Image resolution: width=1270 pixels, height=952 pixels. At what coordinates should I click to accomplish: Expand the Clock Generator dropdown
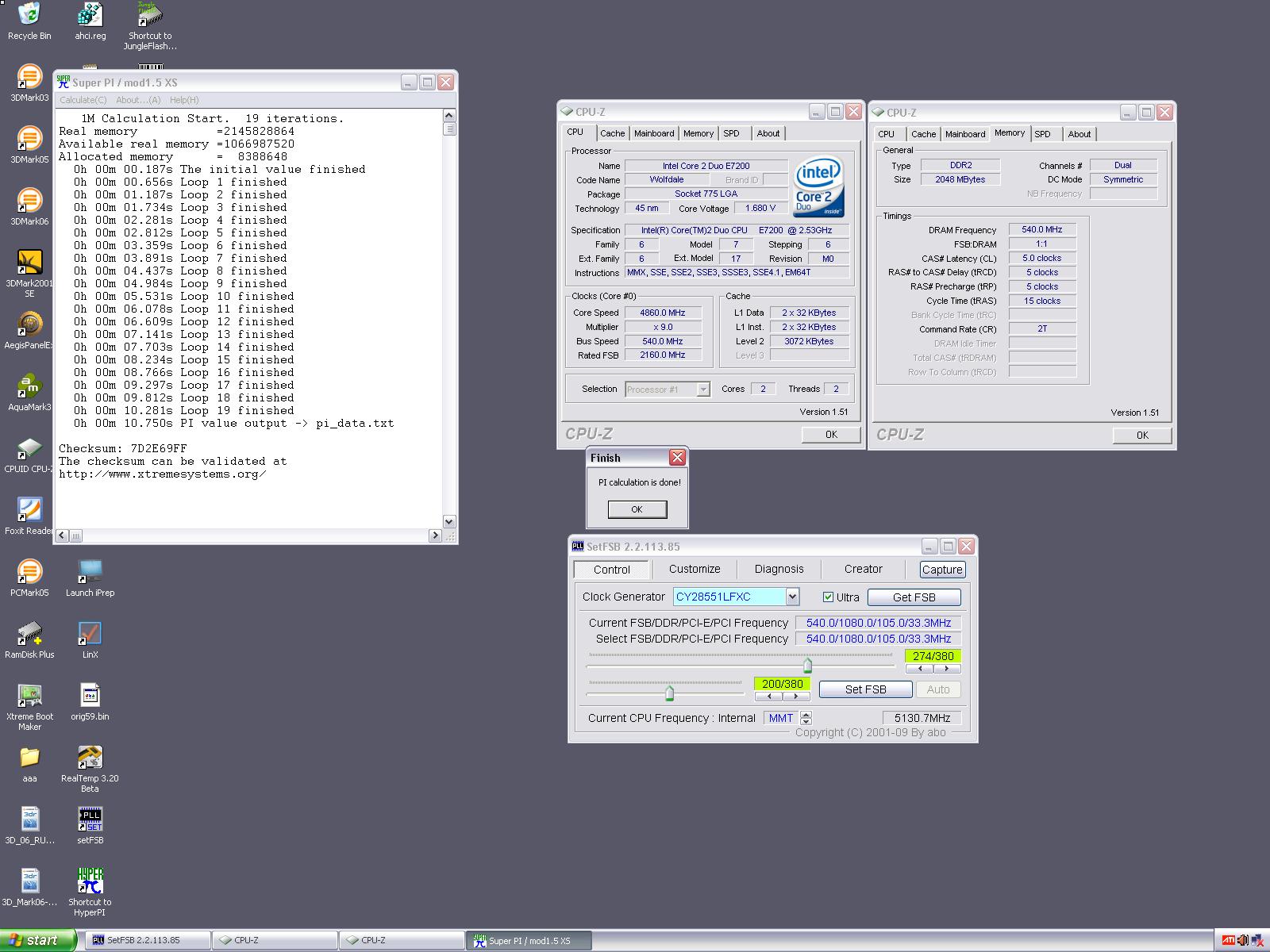(x=792, y=597)
